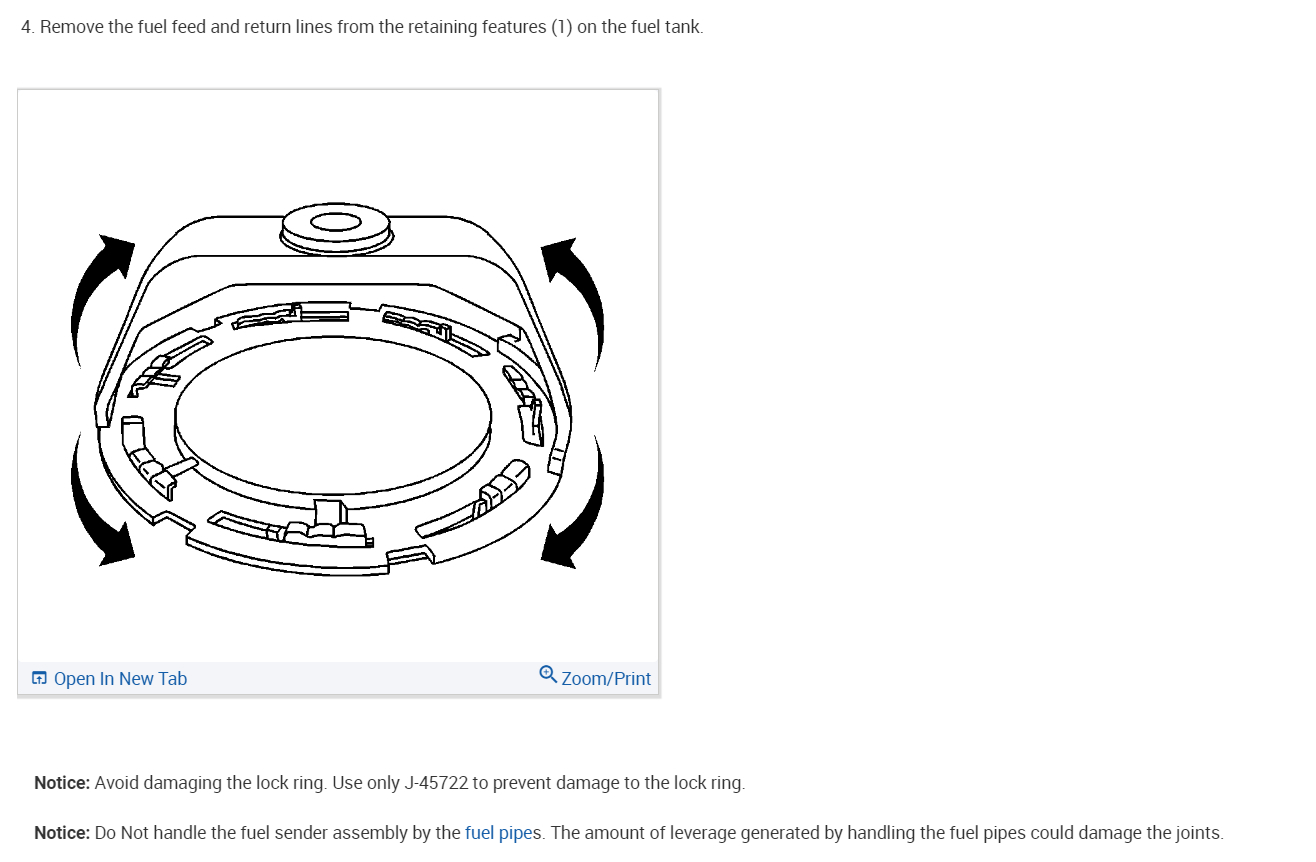Click the round cap atop the tank drawing
This screenshot has width=1316, height=862.
(336, 227)
